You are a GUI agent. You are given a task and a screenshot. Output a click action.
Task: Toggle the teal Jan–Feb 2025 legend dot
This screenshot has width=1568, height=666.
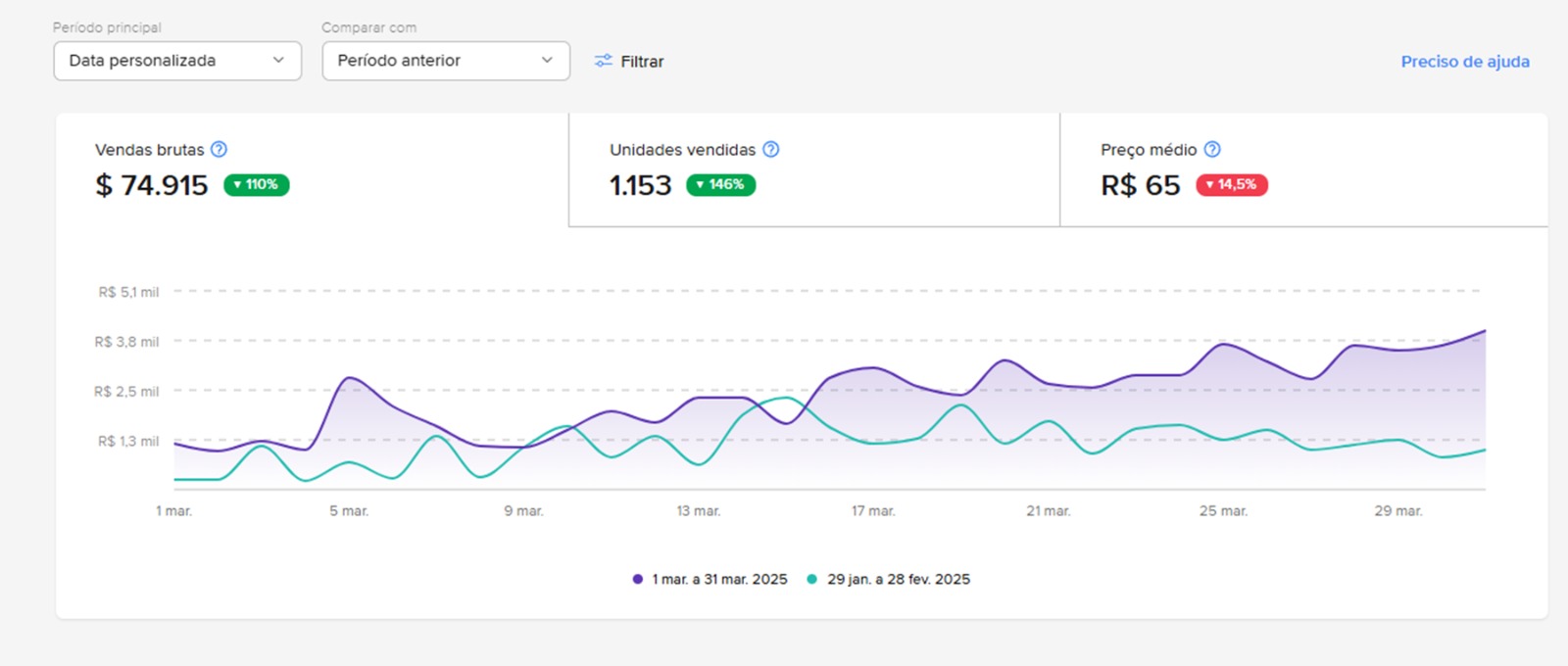[811, 580]
